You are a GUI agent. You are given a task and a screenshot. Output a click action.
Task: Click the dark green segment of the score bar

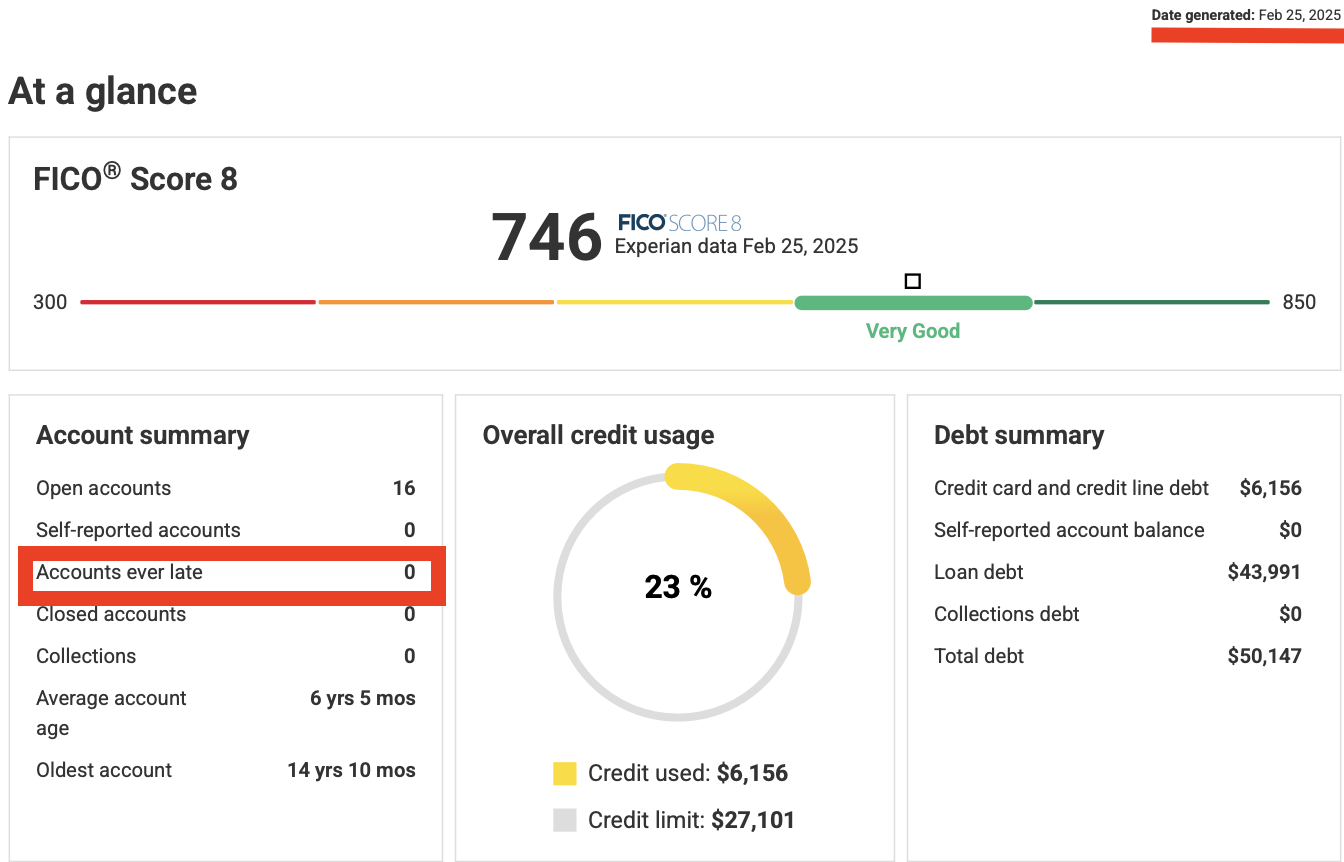tap(1152, 302)
